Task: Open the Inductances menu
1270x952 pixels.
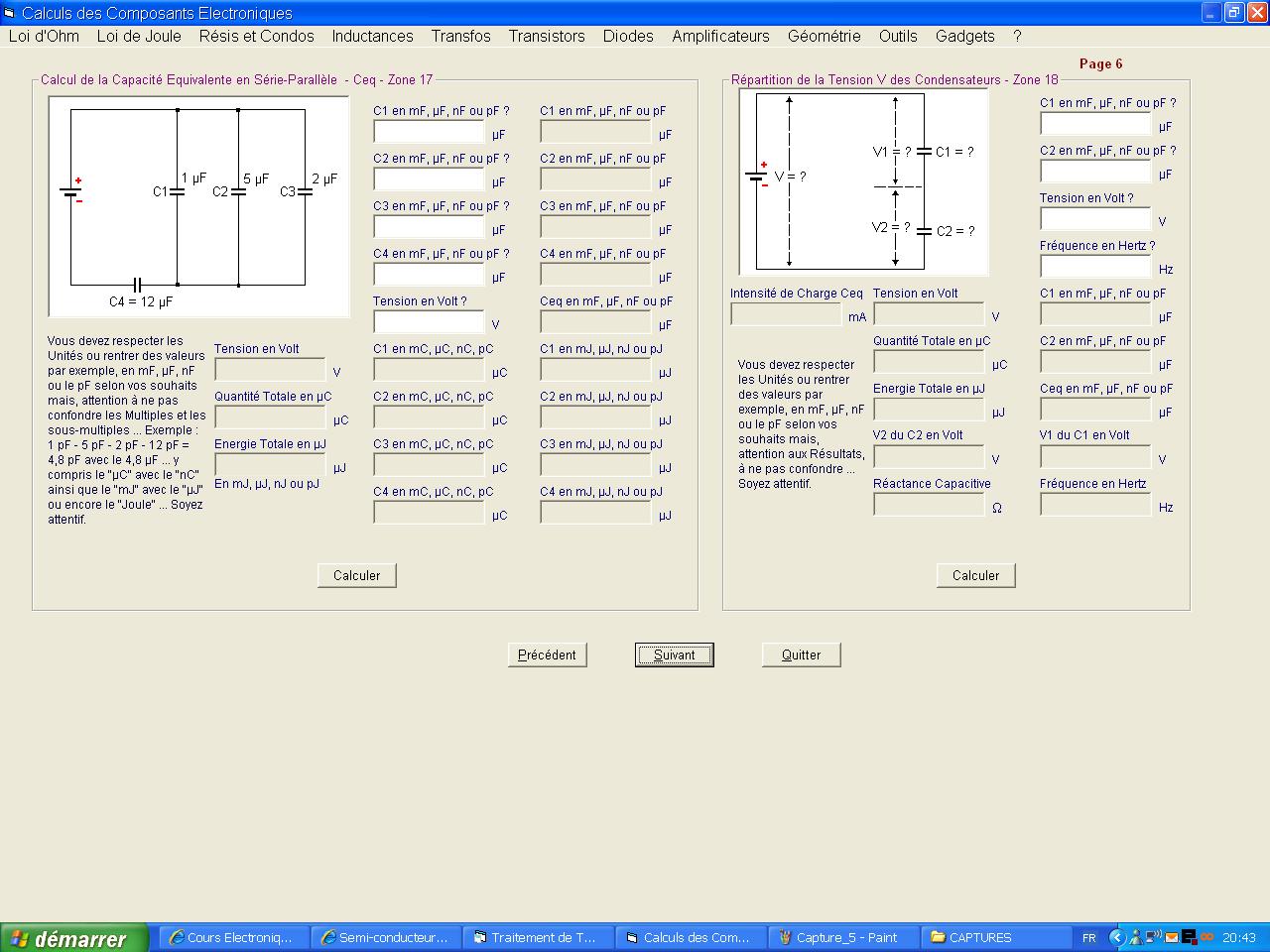Action: click(x=372, y=36)
